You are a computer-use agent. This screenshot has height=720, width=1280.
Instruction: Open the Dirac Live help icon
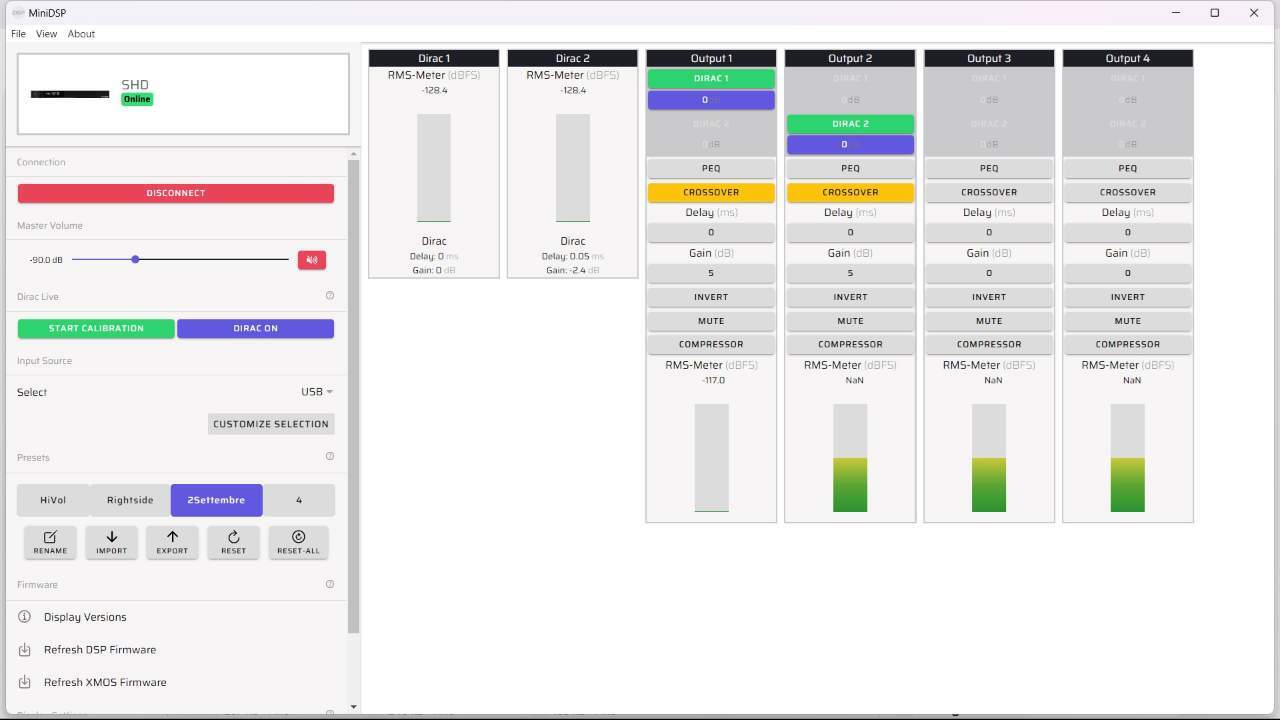pos(330,296)
